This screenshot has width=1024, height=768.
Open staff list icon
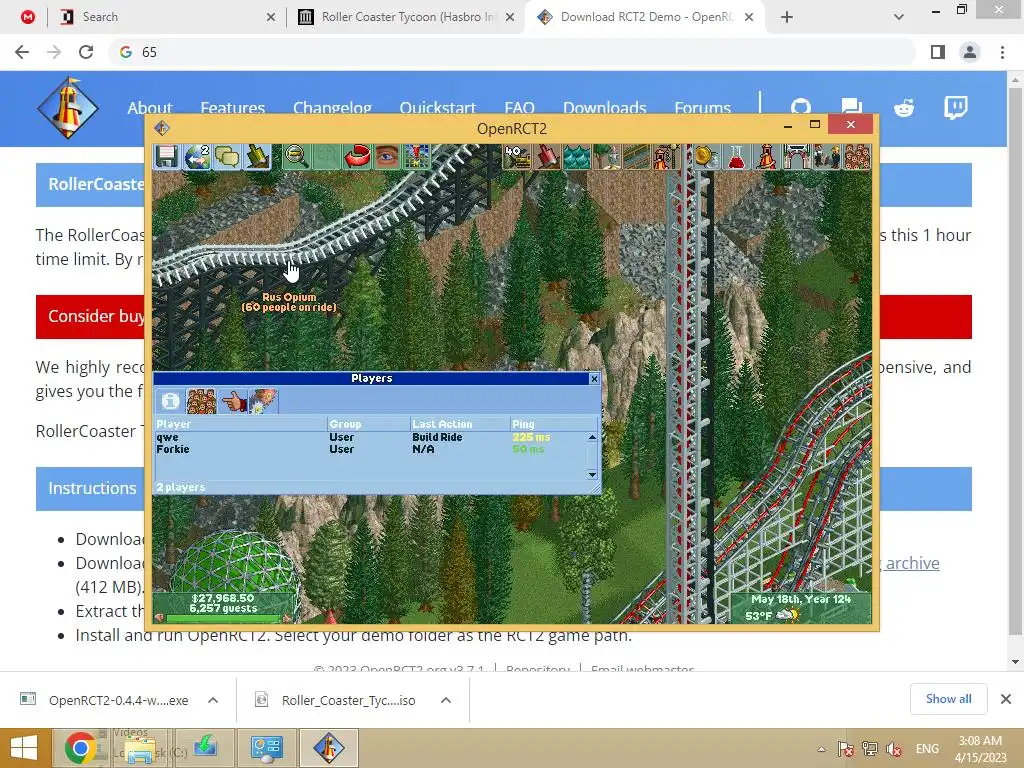tap(826, 157)
